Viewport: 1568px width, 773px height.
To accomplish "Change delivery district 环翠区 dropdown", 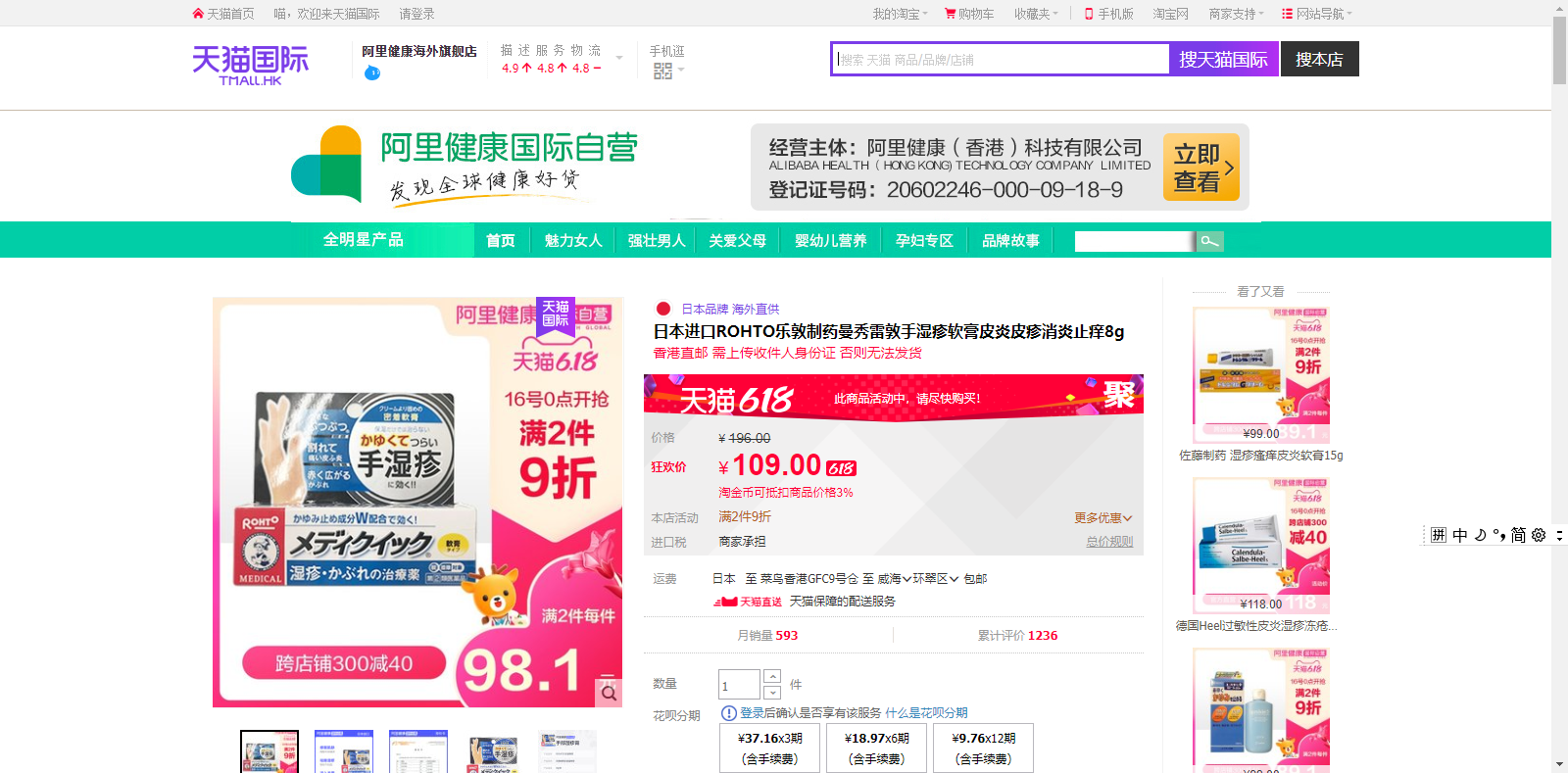I will pos(935,579).
